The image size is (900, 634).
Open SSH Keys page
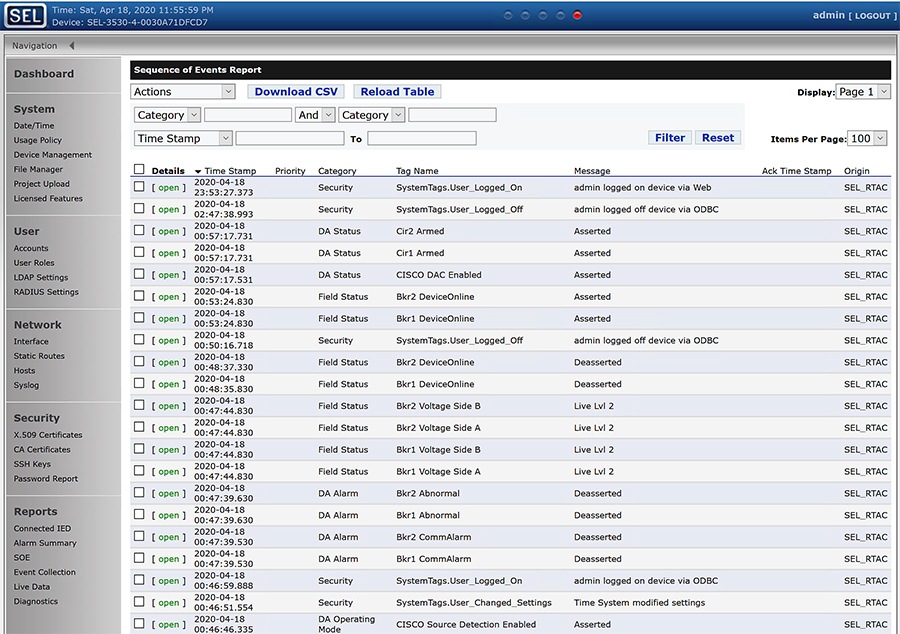coord(32,464)
